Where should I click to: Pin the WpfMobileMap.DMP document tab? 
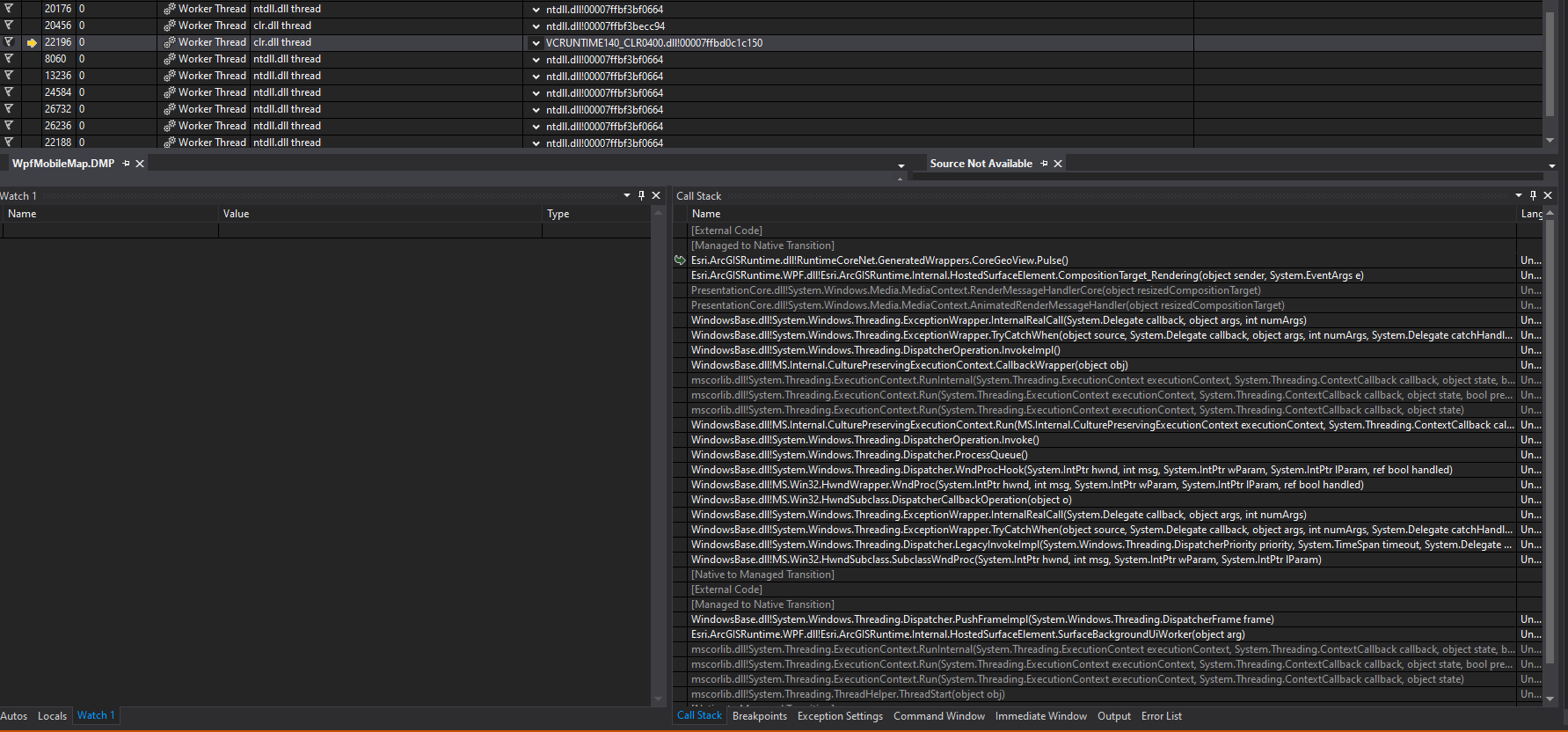click(127, 164)
